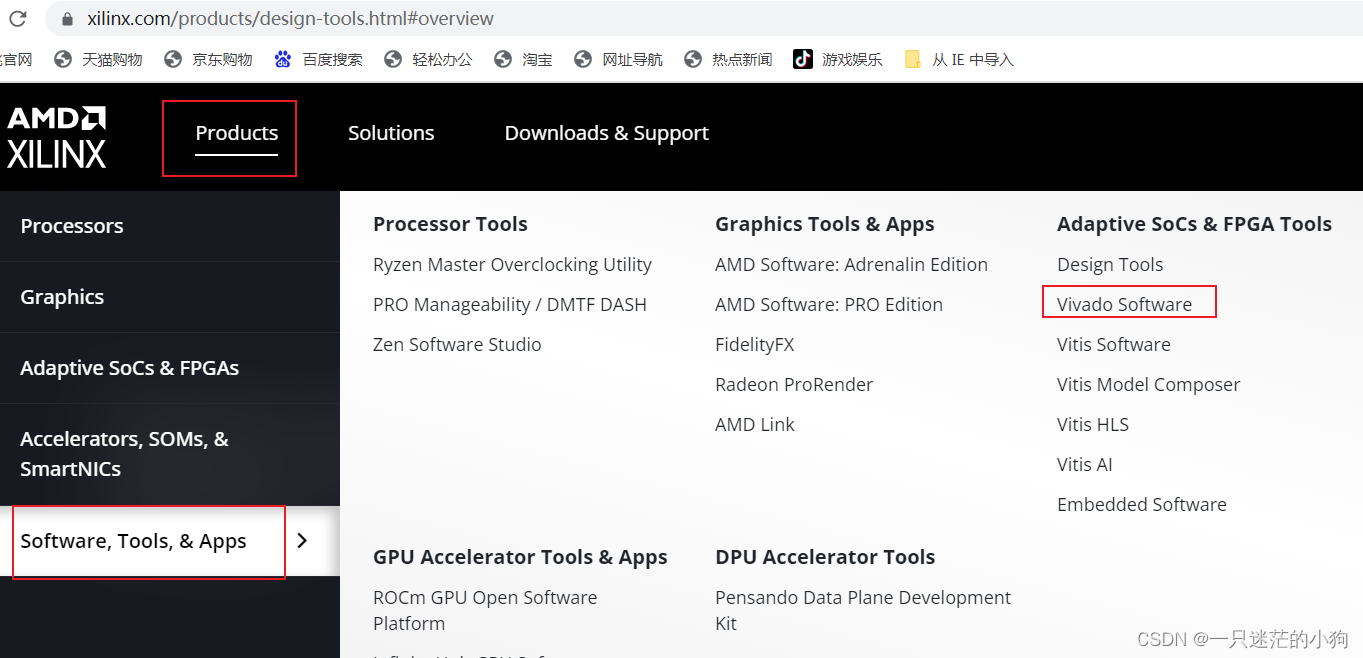Click GPU Accelerator Tools & Apps heading
Image resolution: width=1363 pixels, height=658 pixels.
coord(520,557)
